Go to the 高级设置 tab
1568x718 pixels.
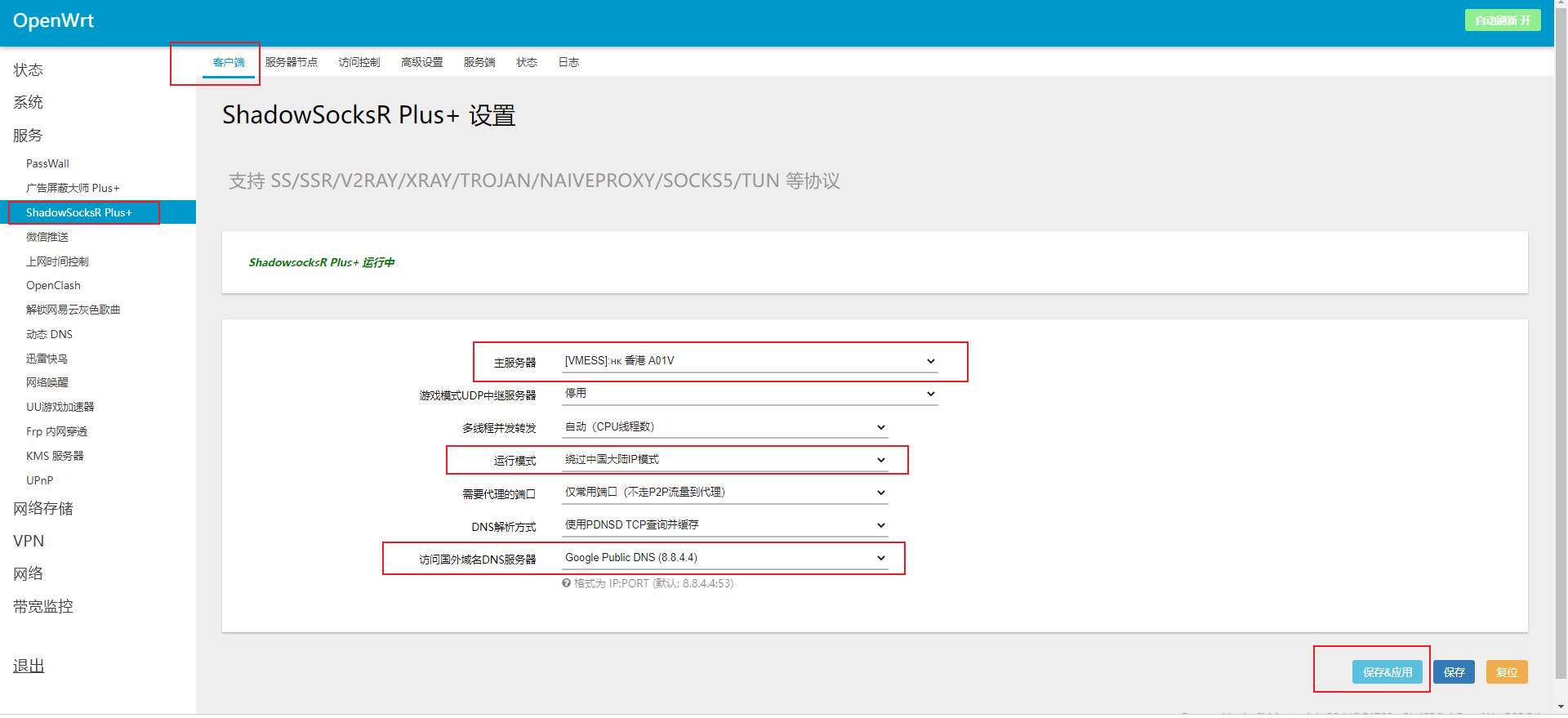click(422, 63)
